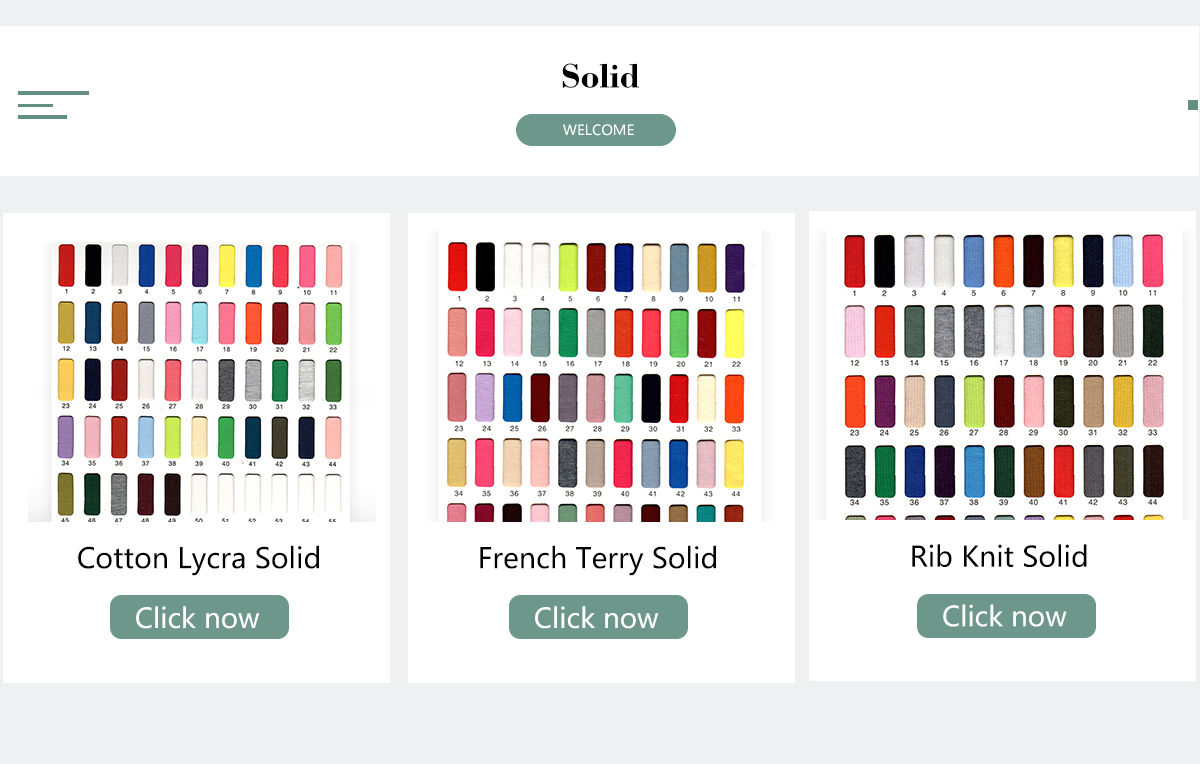Click now under Cotton Lycra Solid

pyautogui.click(x=199, y=617)
